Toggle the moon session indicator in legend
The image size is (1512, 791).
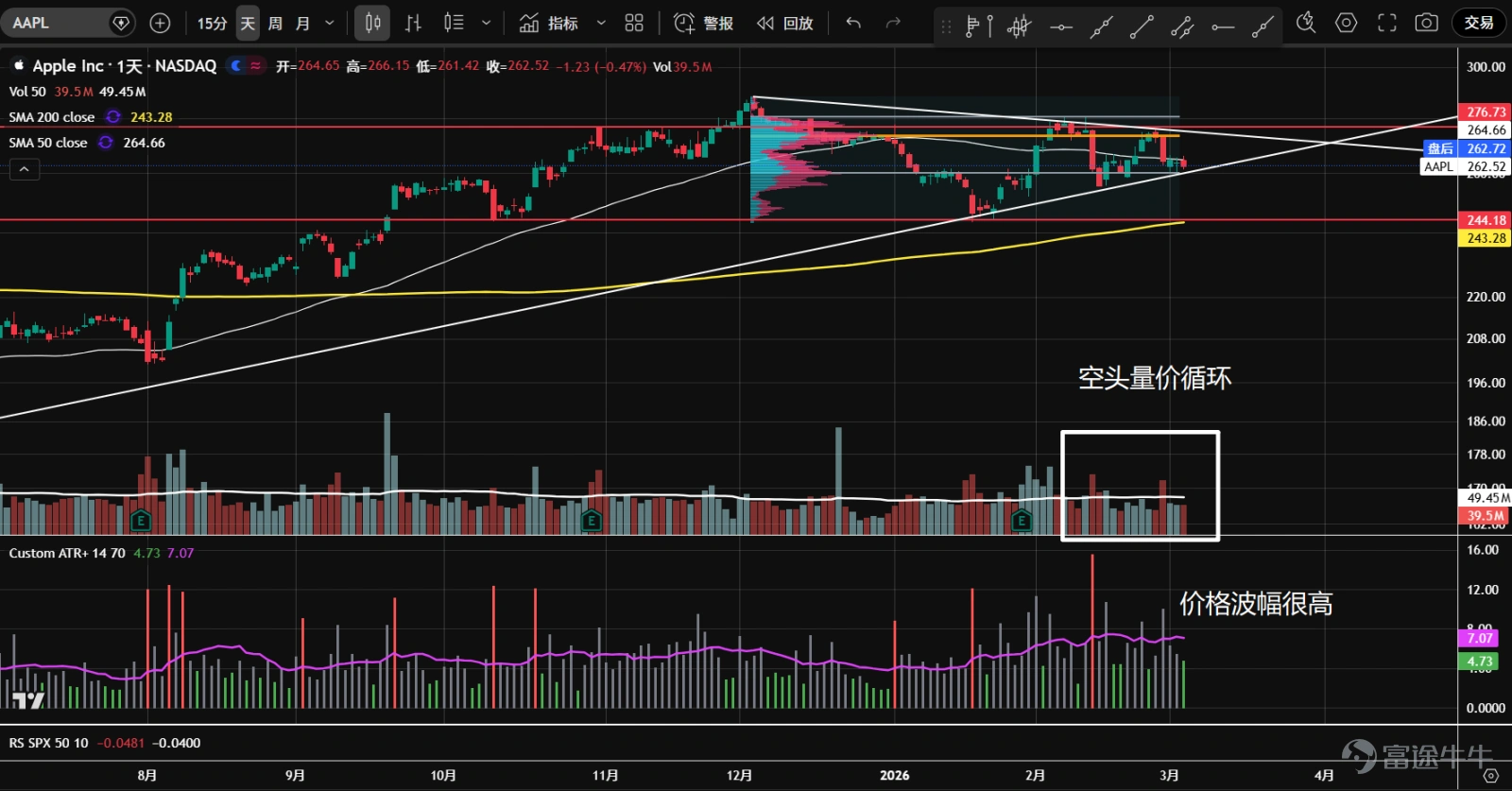[236, 65]
